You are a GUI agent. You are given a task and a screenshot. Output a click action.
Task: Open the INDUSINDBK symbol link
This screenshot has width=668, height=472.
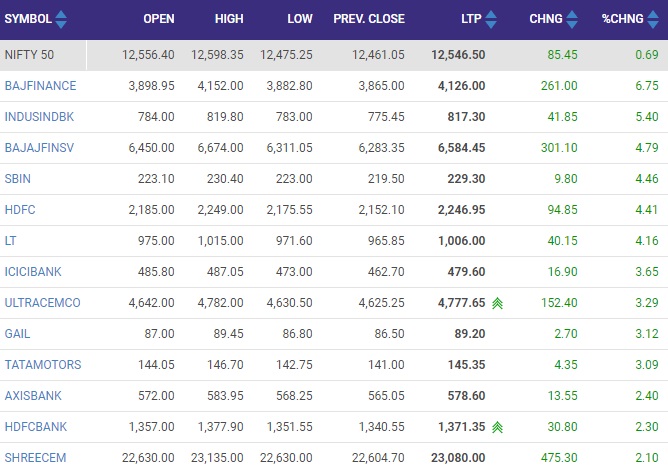tap(39, 117)
